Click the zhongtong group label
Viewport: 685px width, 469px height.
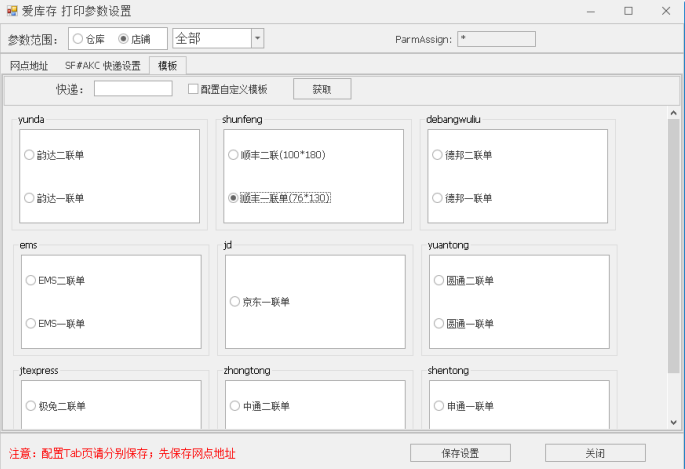point(247,370)
